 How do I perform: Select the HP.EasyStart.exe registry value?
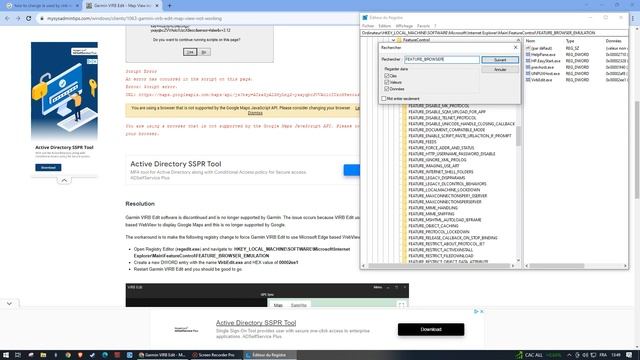(x=546, y=61)
